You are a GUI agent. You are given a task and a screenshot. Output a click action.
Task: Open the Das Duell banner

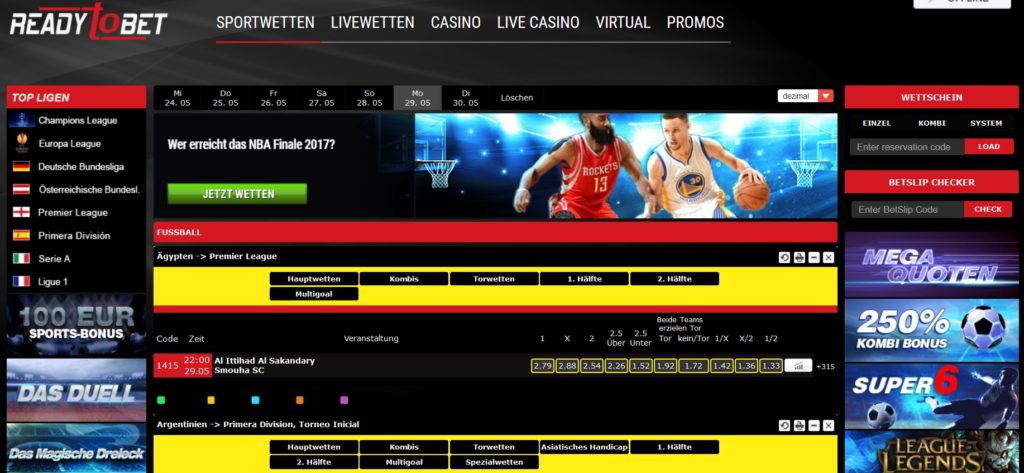[x=76, y=390]
